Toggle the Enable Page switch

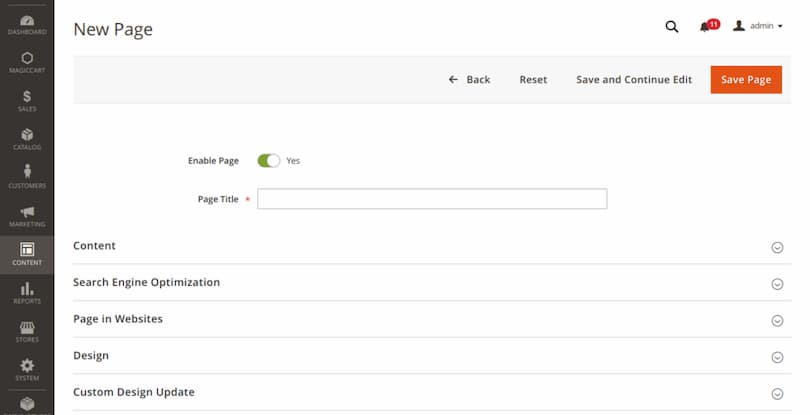point(268,160)
